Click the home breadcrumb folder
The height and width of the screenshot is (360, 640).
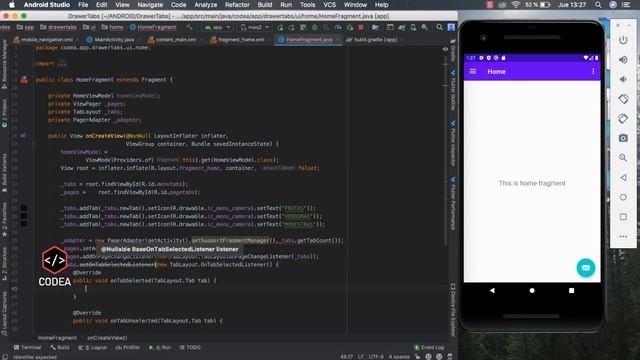(x=112, y=27)
